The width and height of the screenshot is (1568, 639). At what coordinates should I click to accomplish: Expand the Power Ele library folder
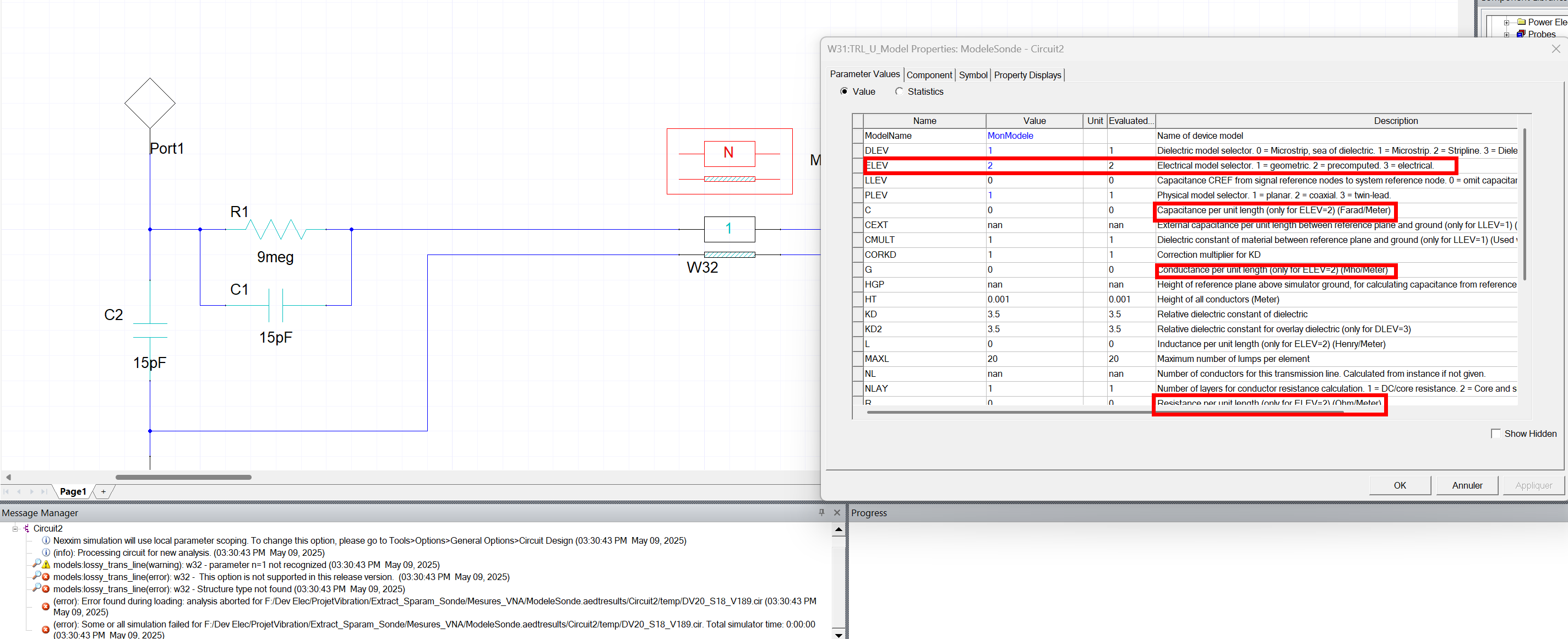[x=1506, y=23]
